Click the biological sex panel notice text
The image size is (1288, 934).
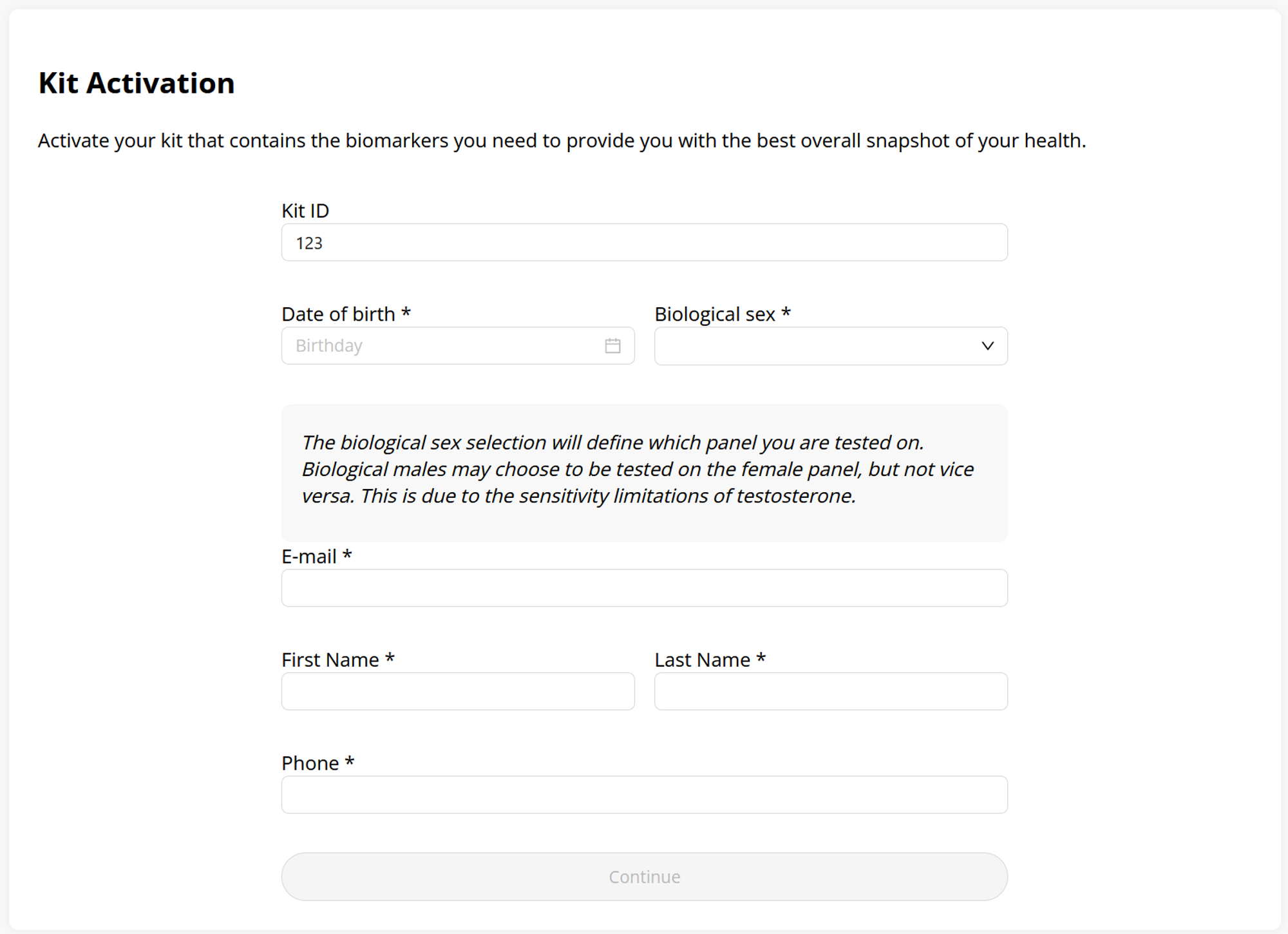[x=638, y=469]
